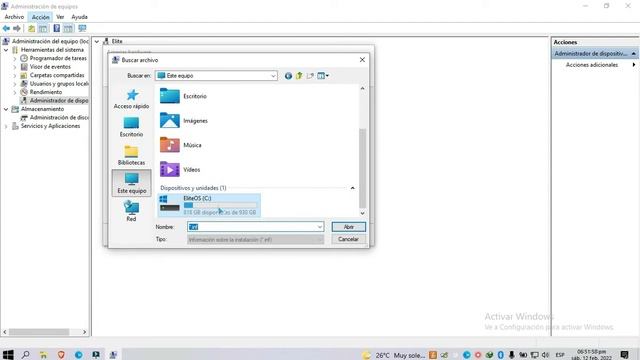Click the show/hide console tree toolbar icon

click(43, 28)
